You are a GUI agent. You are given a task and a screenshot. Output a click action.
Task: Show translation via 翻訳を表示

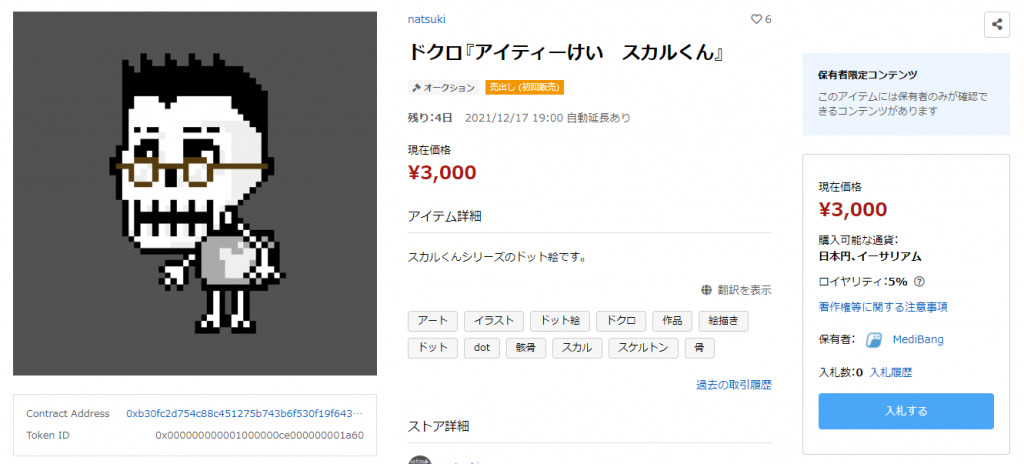(744, 290)
